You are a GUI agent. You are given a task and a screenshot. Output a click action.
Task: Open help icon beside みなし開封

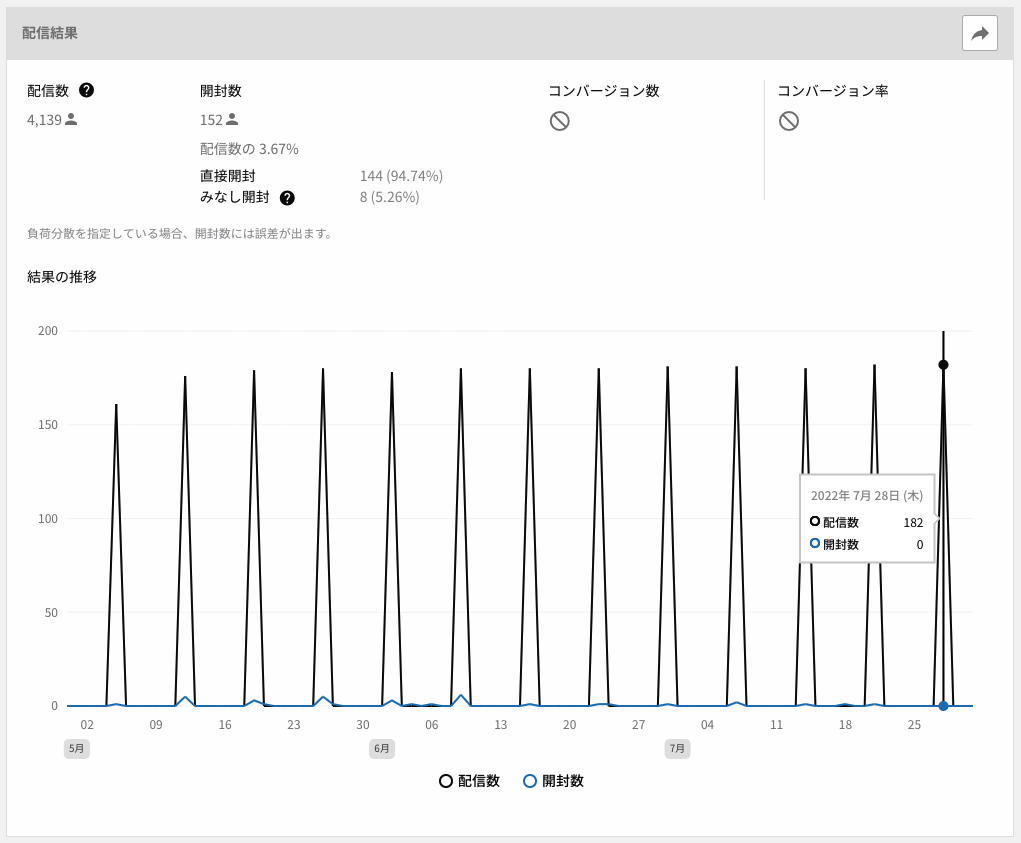click(287, 198)
